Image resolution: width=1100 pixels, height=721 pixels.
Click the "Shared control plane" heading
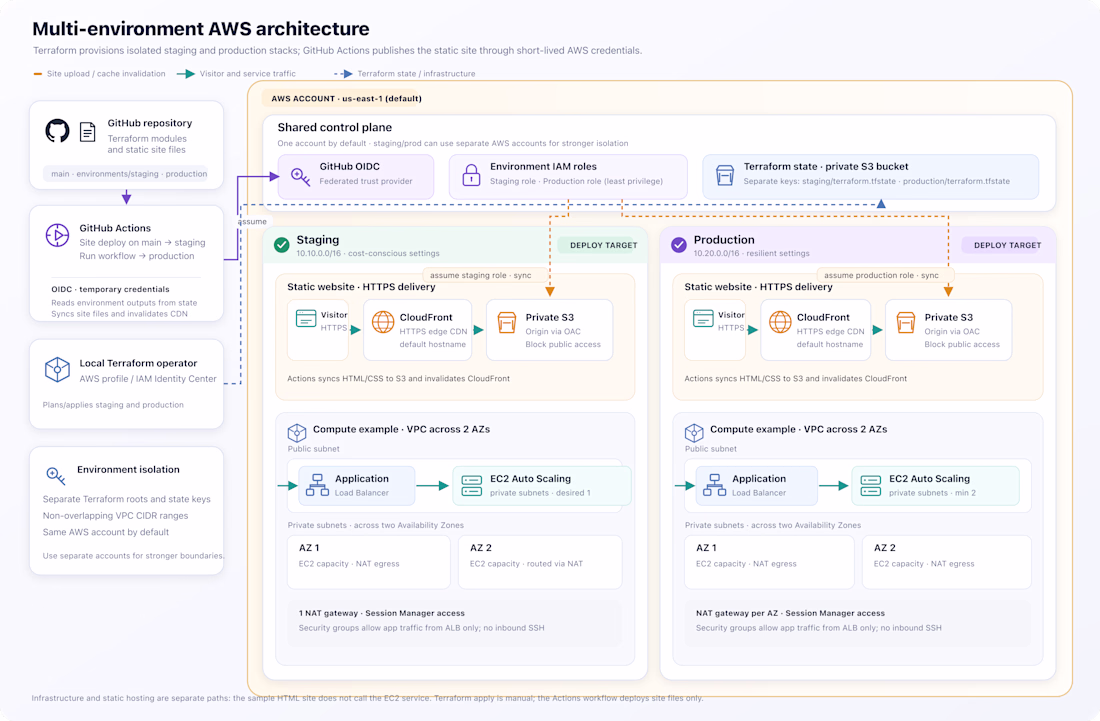[335, 128]
